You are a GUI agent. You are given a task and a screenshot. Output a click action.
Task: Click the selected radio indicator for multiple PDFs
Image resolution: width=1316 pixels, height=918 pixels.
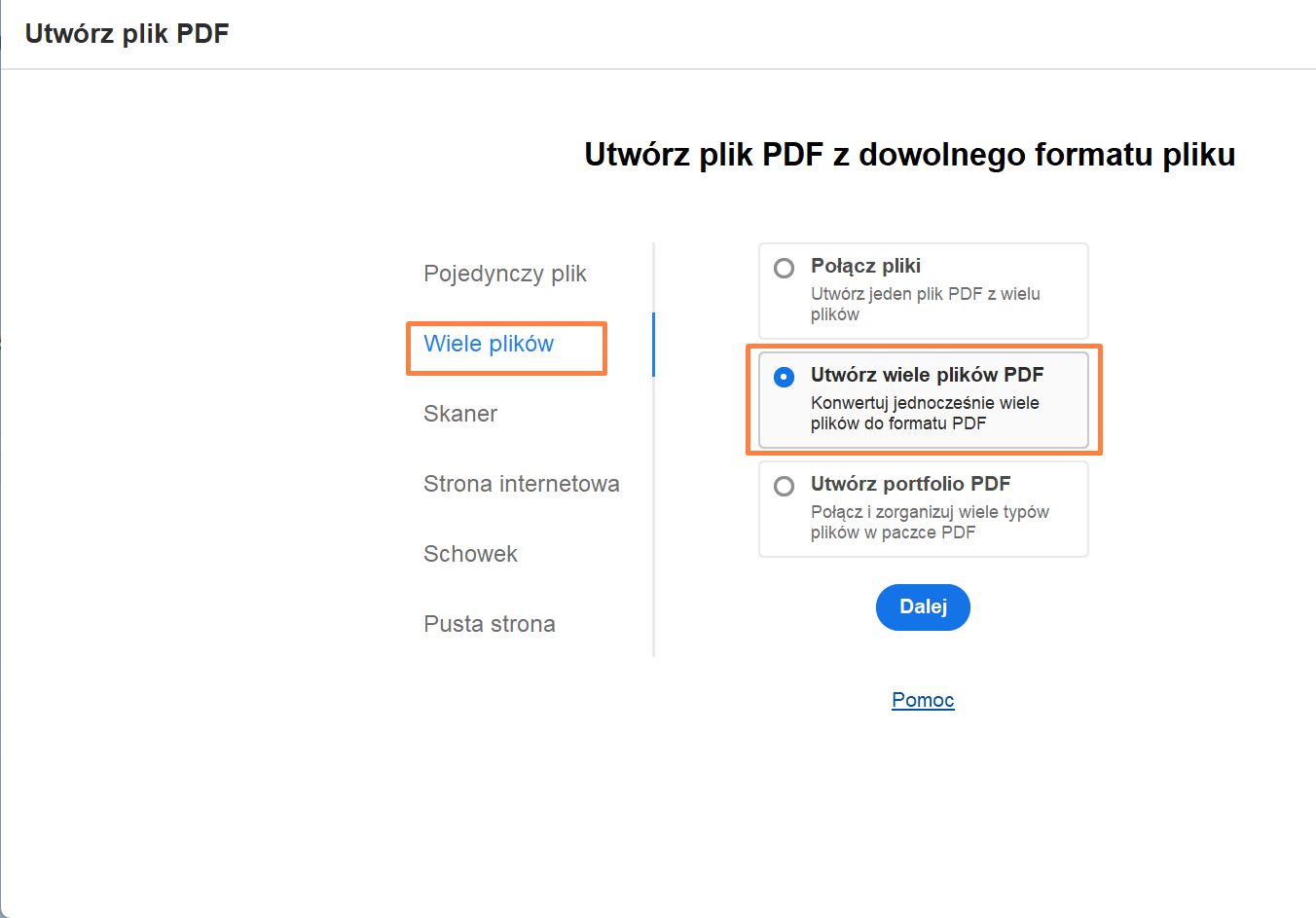click(x=785, y=377)
